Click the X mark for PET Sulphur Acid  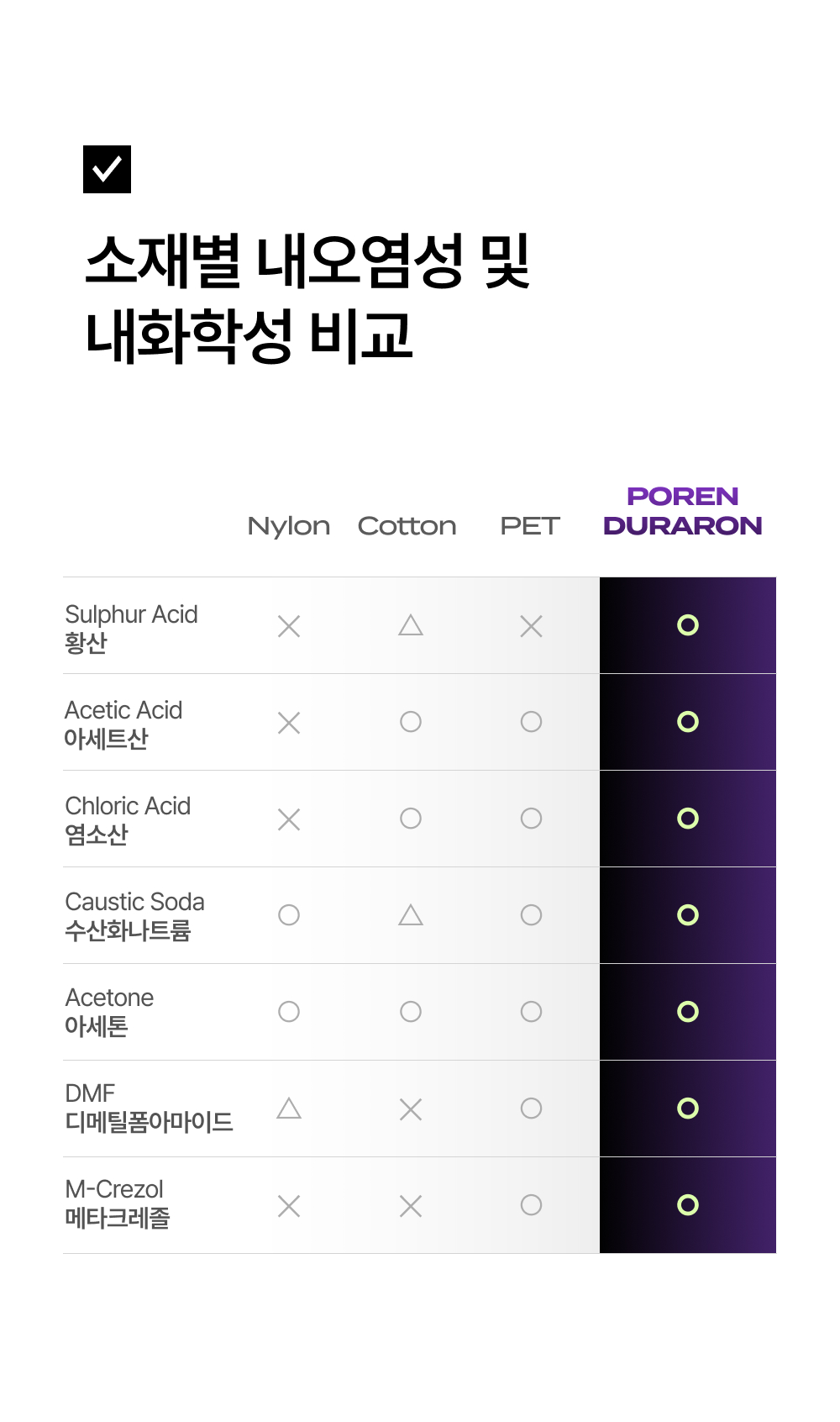click(x=531, y=626)
